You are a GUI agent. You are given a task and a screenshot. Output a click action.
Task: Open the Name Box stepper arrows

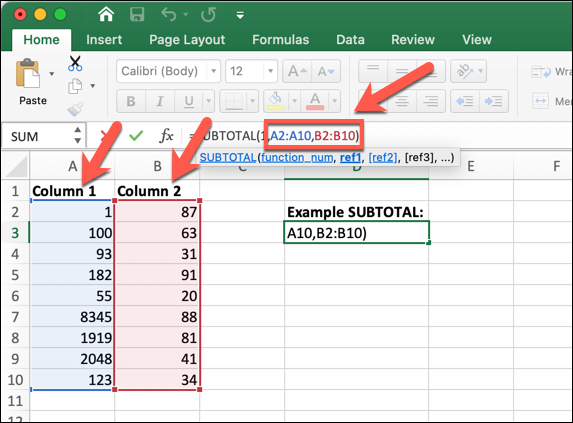click(77, 136)
